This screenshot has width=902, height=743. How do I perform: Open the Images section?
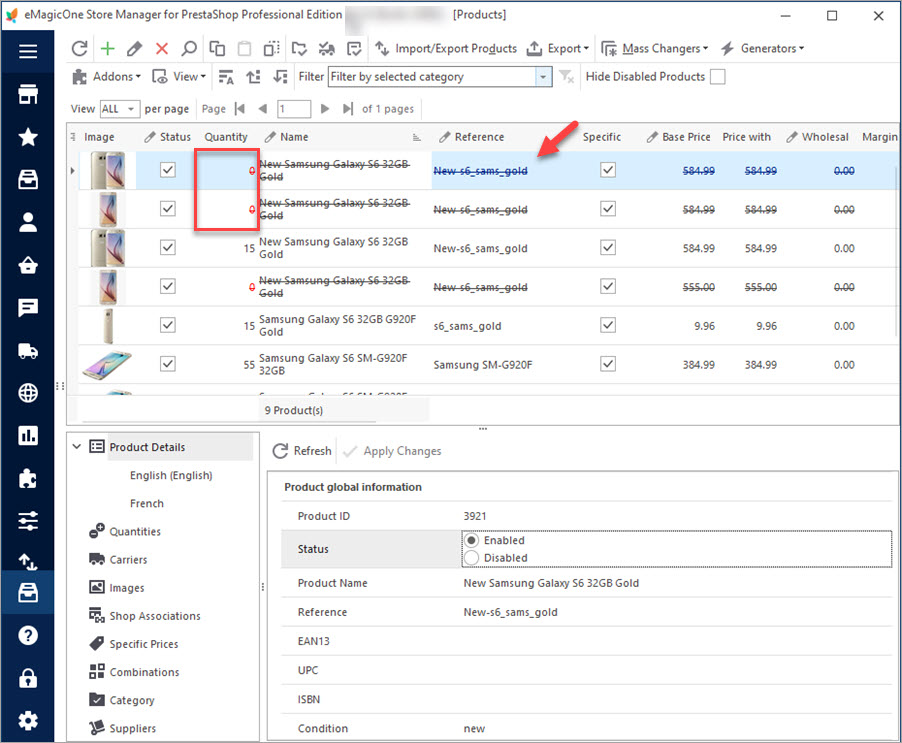[x=117, y=588]
